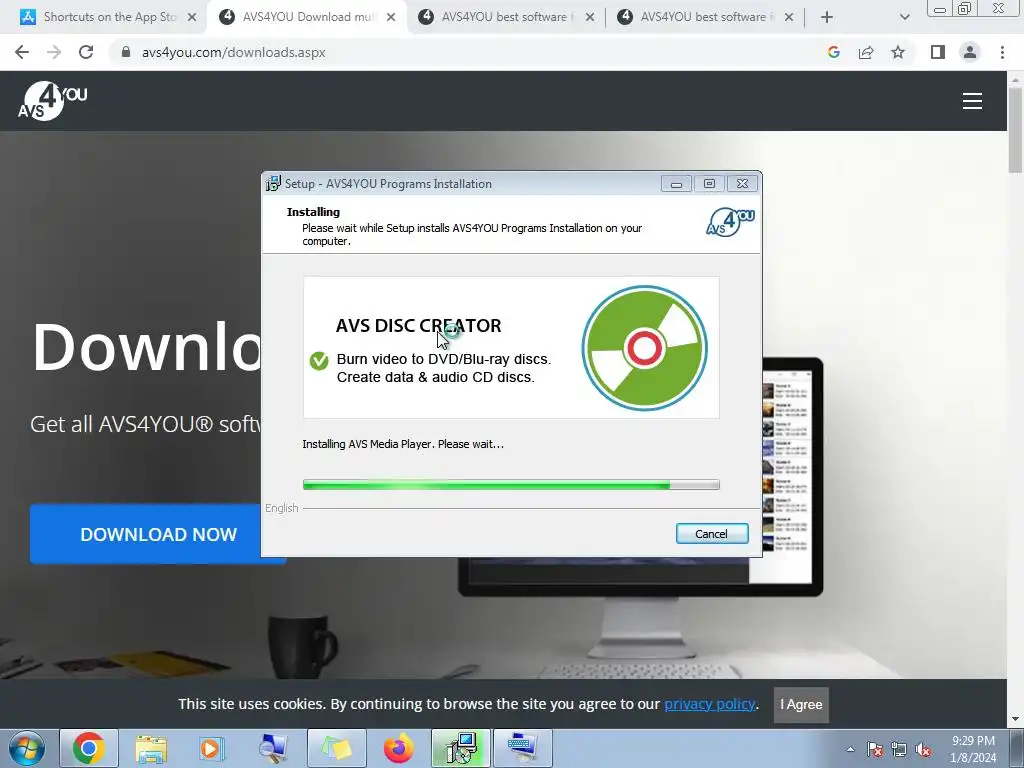Click I Agree on cookie notice

801,705
